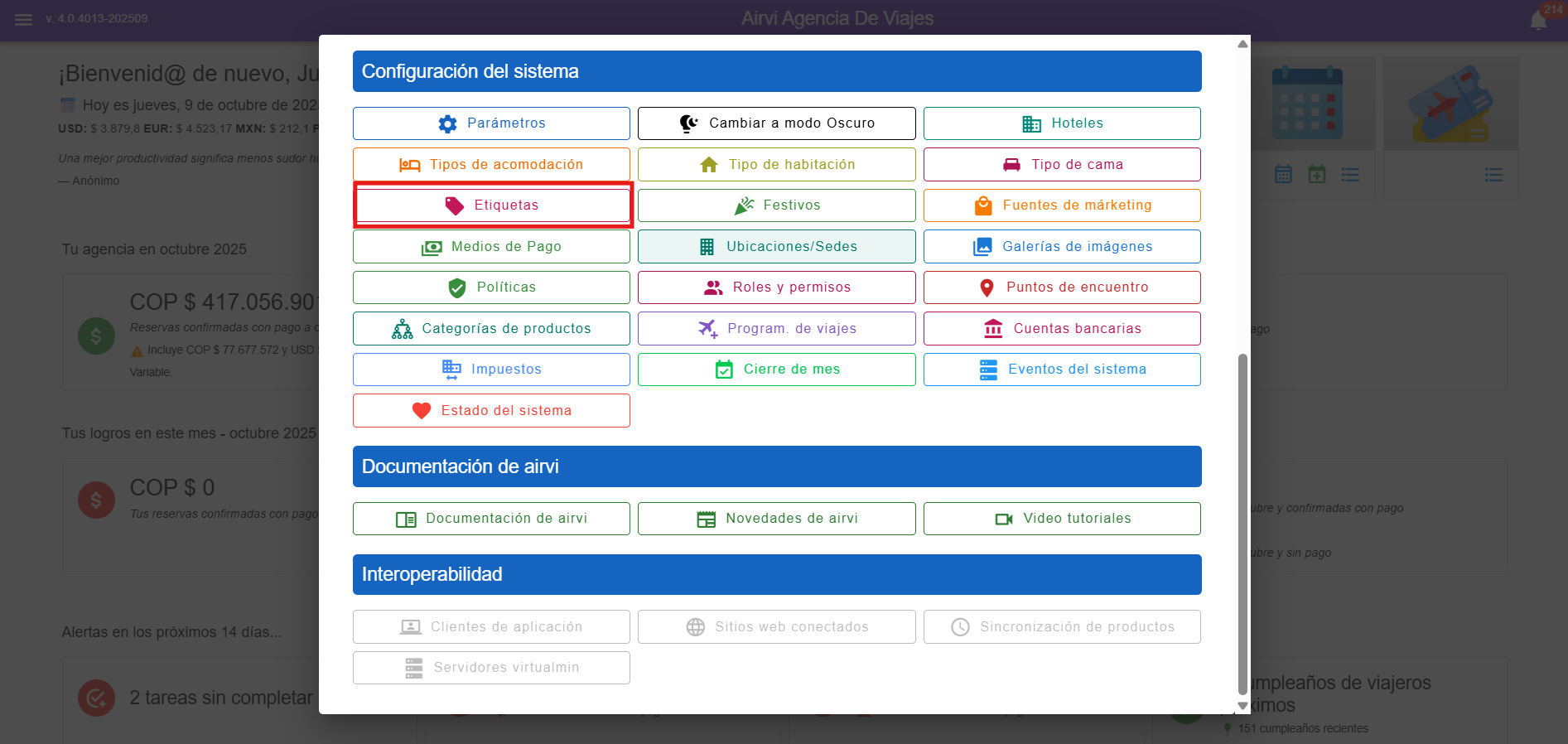Open Ubicaciones/Sedes settings
This screenshot has width=1568, height=744.
[776, 247]
